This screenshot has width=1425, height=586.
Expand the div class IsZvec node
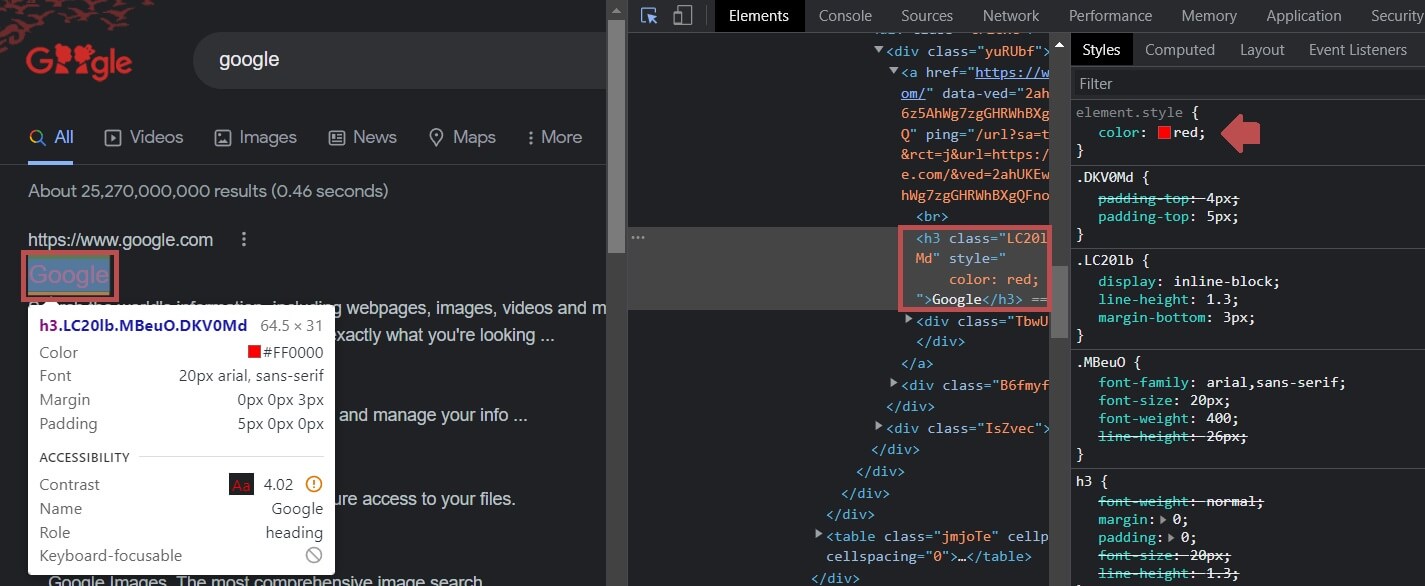pos(879,428)
